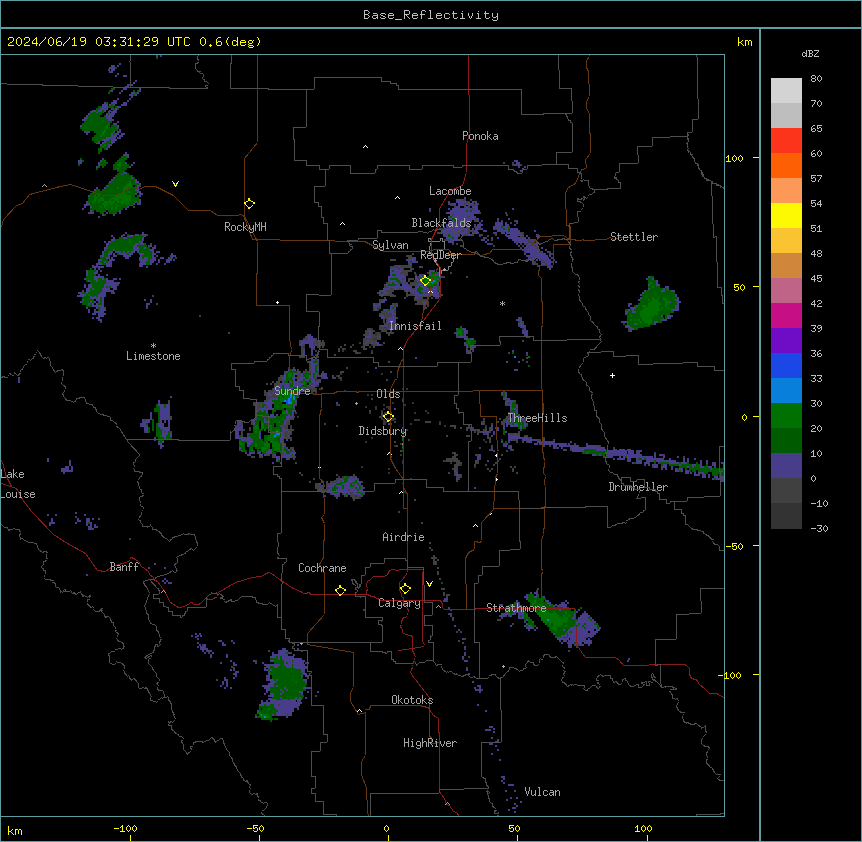This screenshot has width=862, height=842.
Task: Click the asterisk marker above Limestone
Action: click(153, 346)
